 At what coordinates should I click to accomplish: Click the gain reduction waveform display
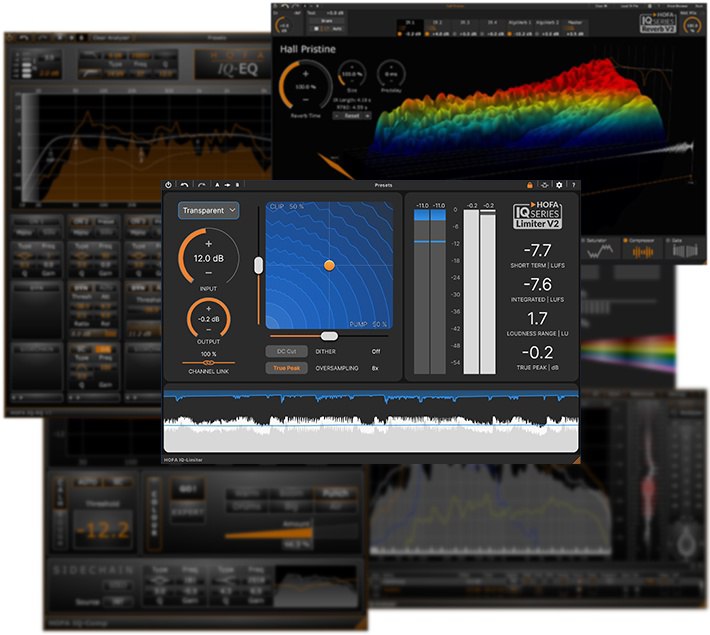point(371,418)
